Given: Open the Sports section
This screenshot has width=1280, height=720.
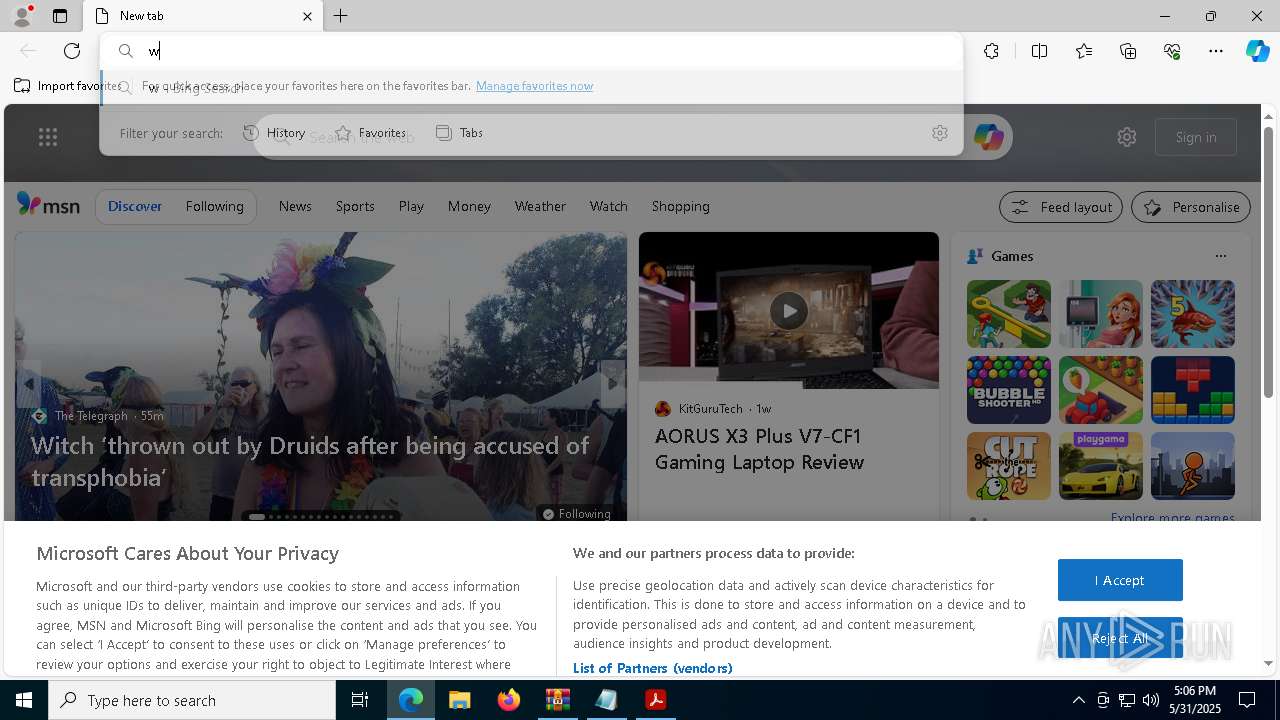Looking at the screenshot, I should point(355,206).
